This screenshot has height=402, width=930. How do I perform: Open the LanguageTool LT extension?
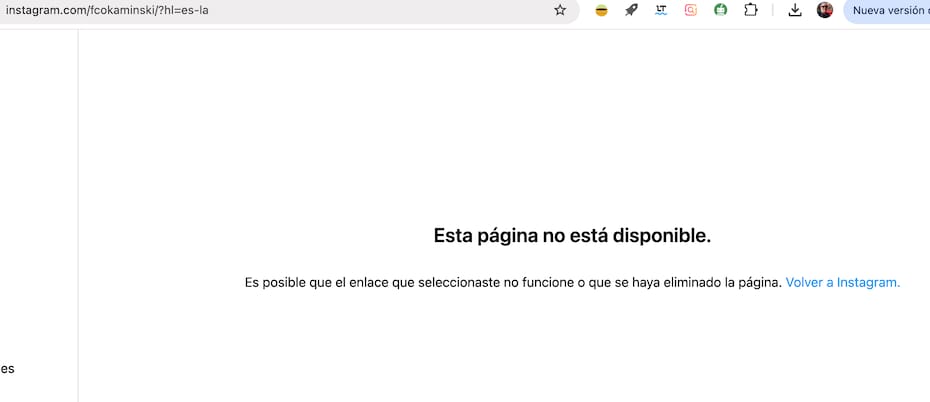click(x=661, y=10)
